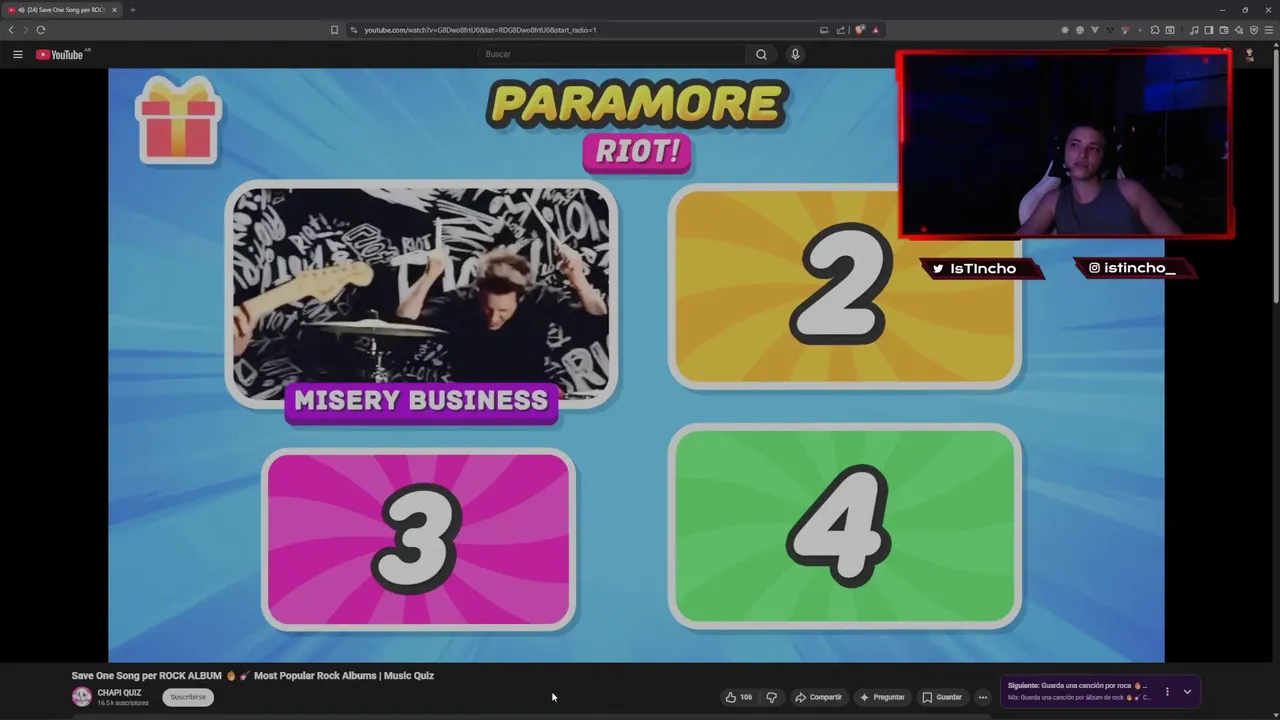Click the magnifier search button
This screenshot has width=1280, height=720.
pos(761,54)
